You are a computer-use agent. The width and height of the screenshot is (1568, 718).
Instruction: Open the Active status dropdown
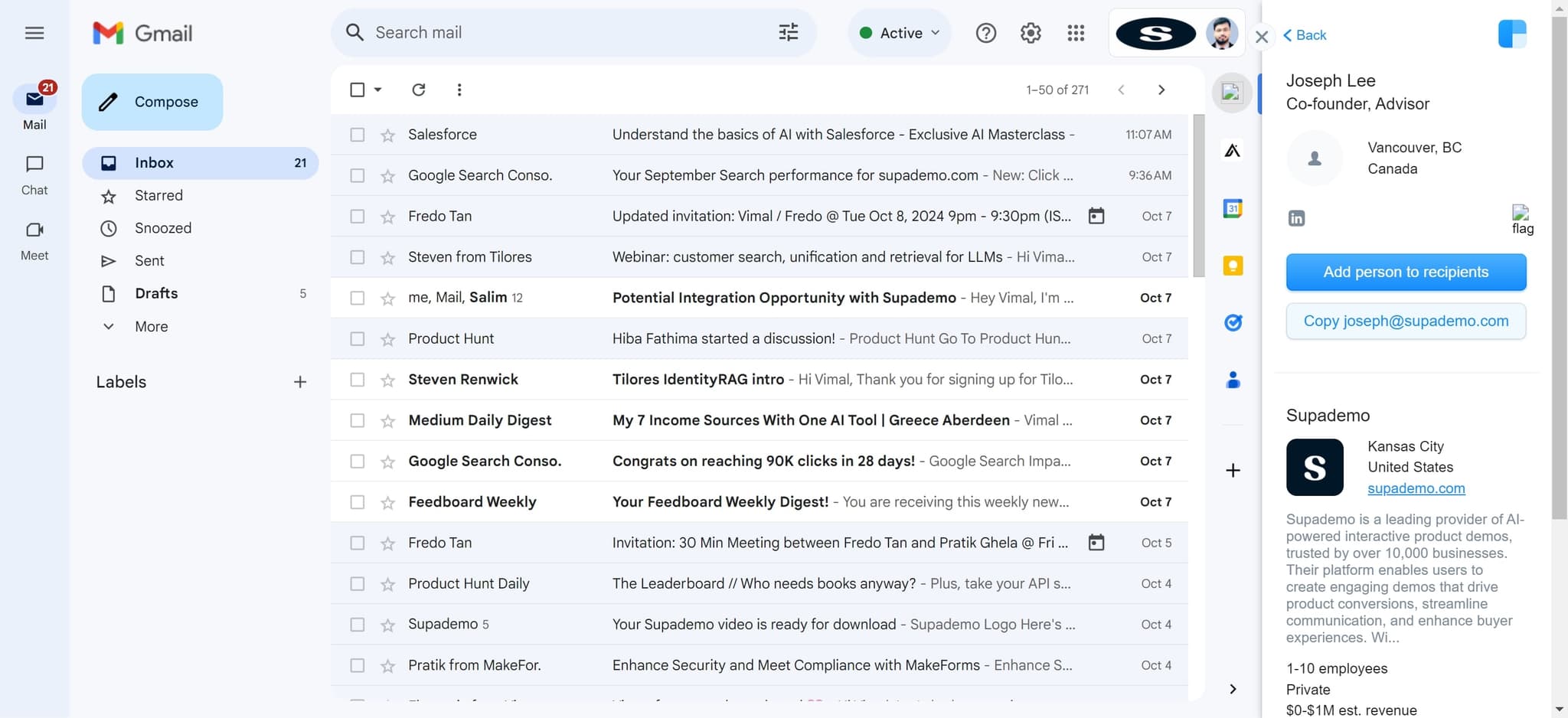pos(900,33)
